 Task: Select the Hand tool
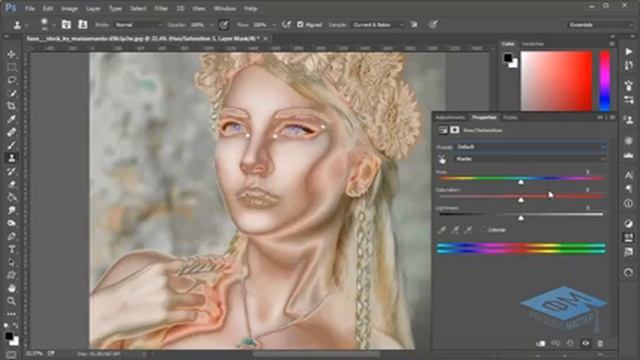(x=11, y=288)
